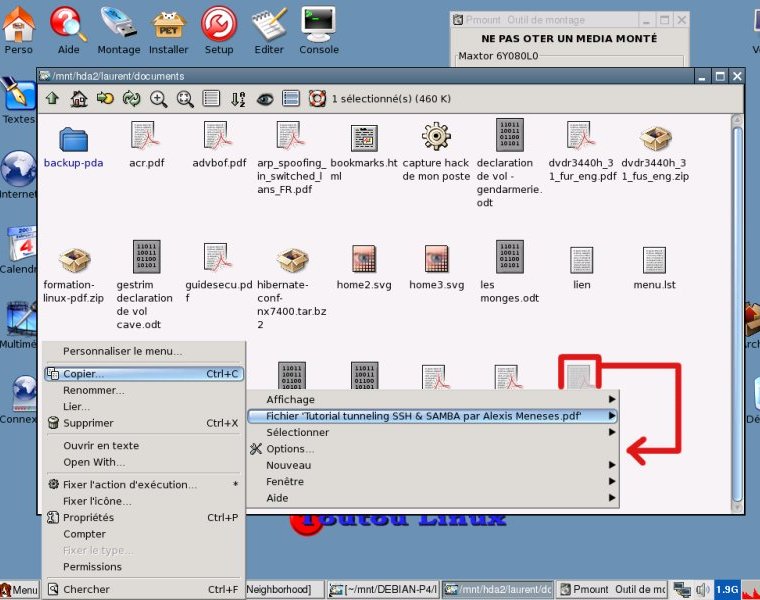Click the up-arrow parent directory icon

[x=52, y=98]
